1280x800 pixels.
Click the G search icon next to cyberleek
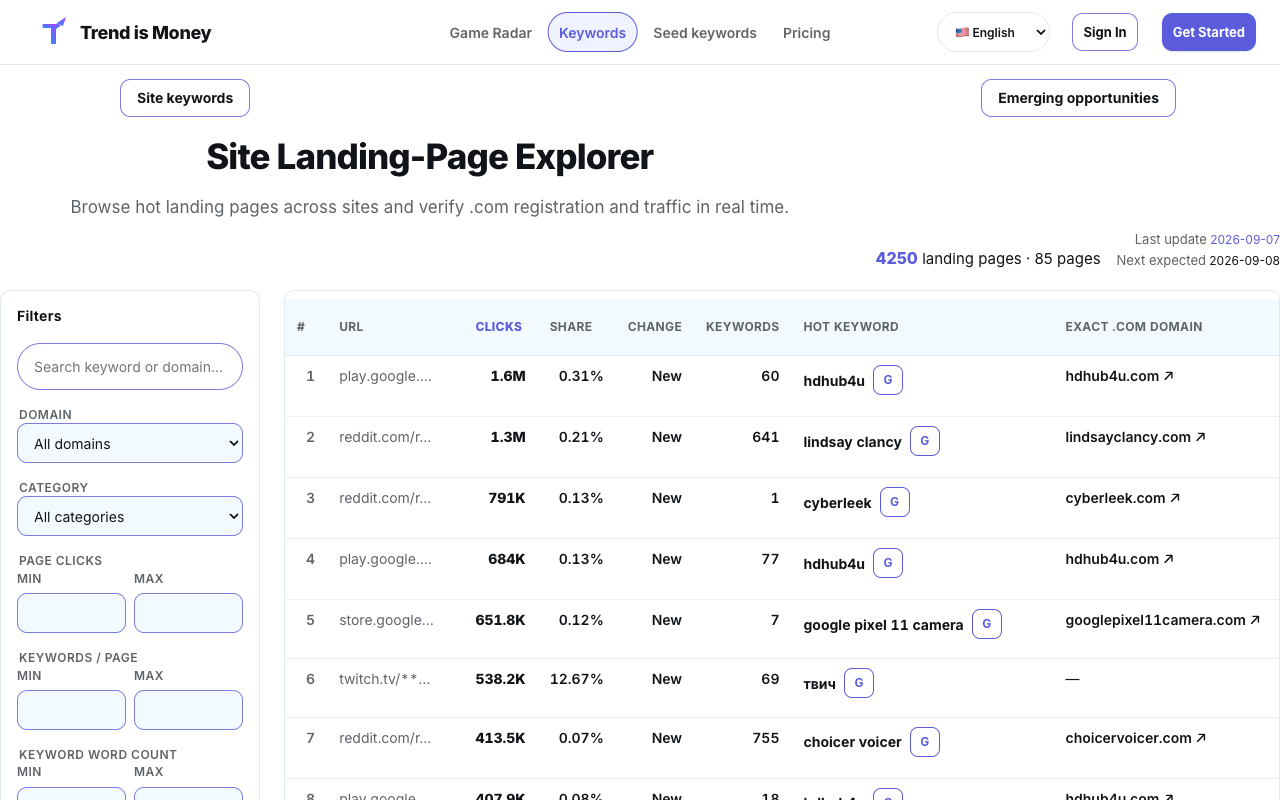pyautogui.click(x=895, y=502)
